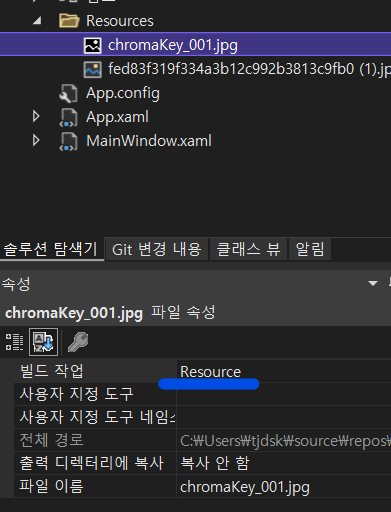Select the fed83f319f334a3b12c992b3813c9fb0 (1) file

pyautogui.click(x=249, y=69)
